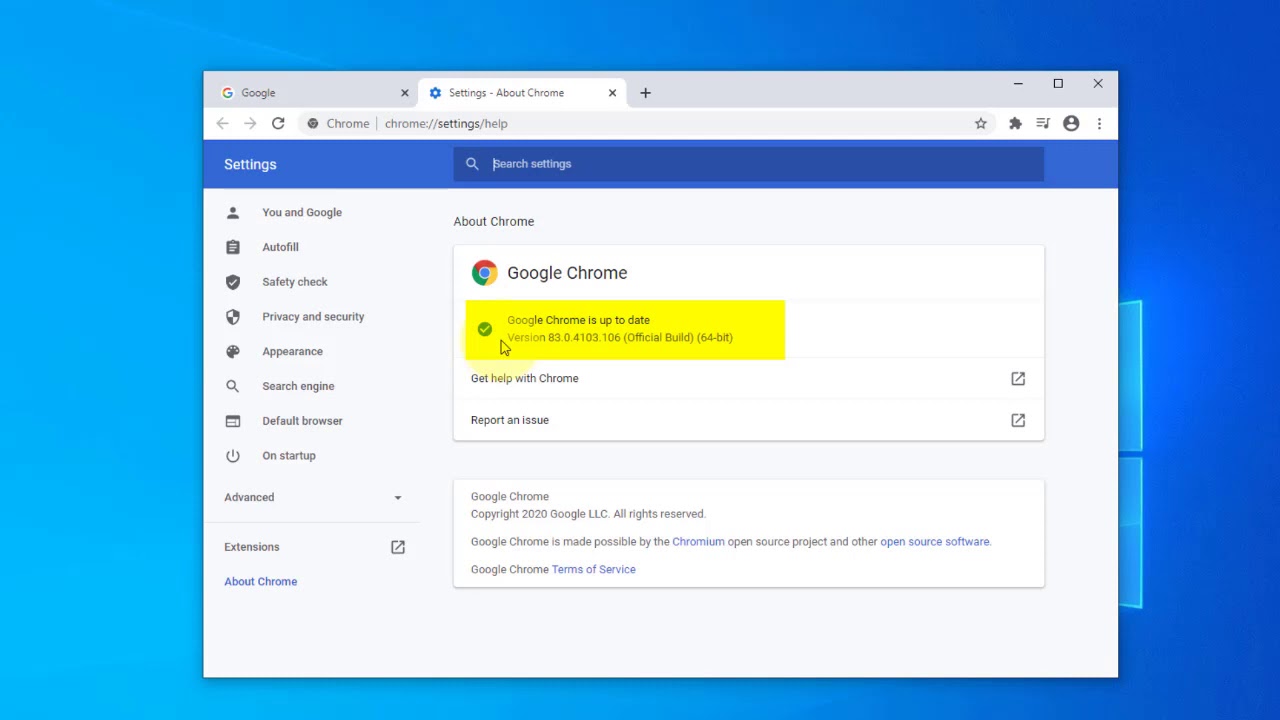Open the Chromium link
This screenshot has width=1280, height=720.
[698, 542]
